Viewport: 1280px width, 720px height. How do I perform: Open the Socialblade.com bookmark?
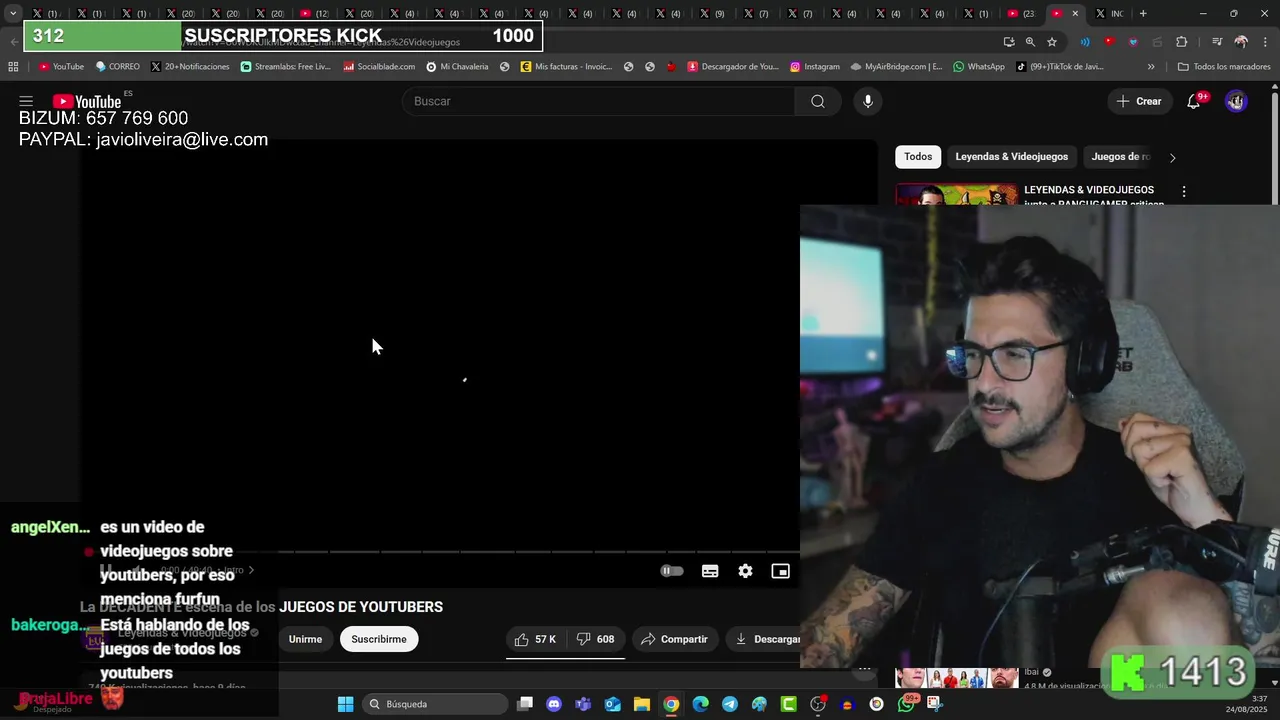point(379,67)
